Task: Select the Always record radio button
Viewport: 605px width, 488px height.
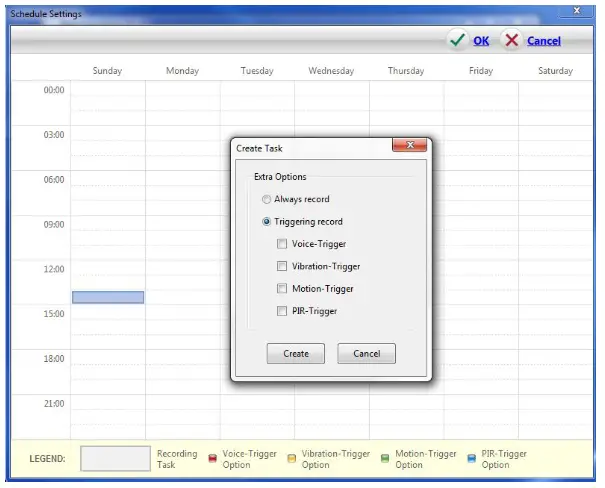Action: pyautogui.click(x=266, y=199)
